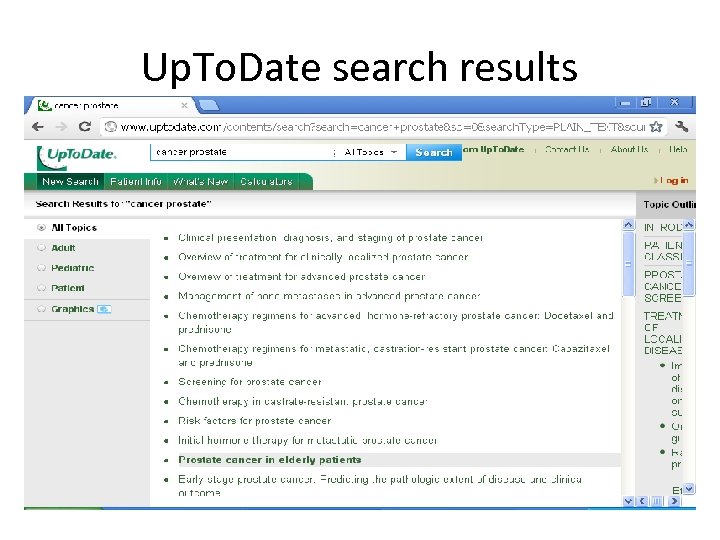Viewport: 720px width, 540px height.
Task: Click the PROSTATE CANCER SCREENING outline entry
Action: point(663,287)
